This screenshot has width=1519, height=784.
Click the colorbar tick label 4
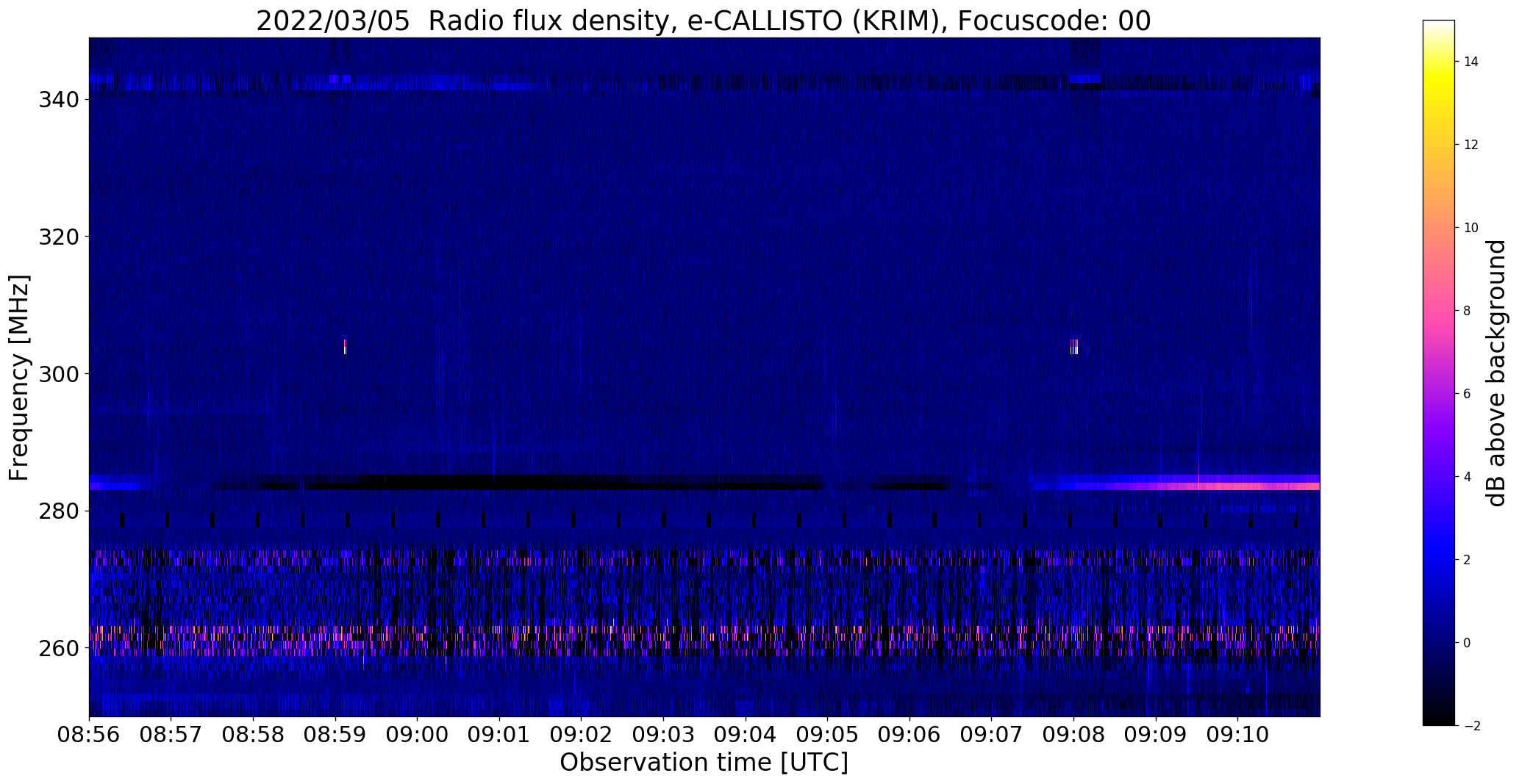click(1468, 477)
